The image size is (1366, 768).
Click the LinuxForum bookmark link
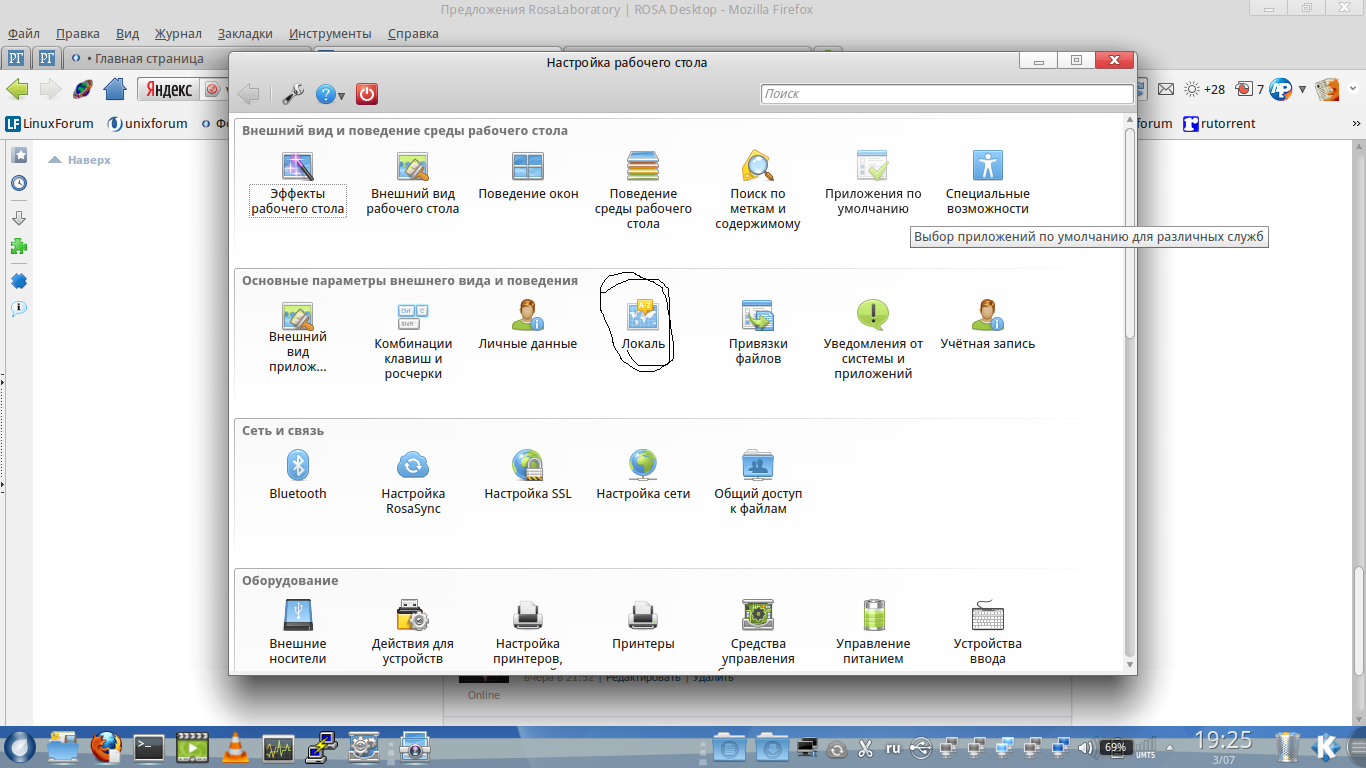[x=50, y=124]
